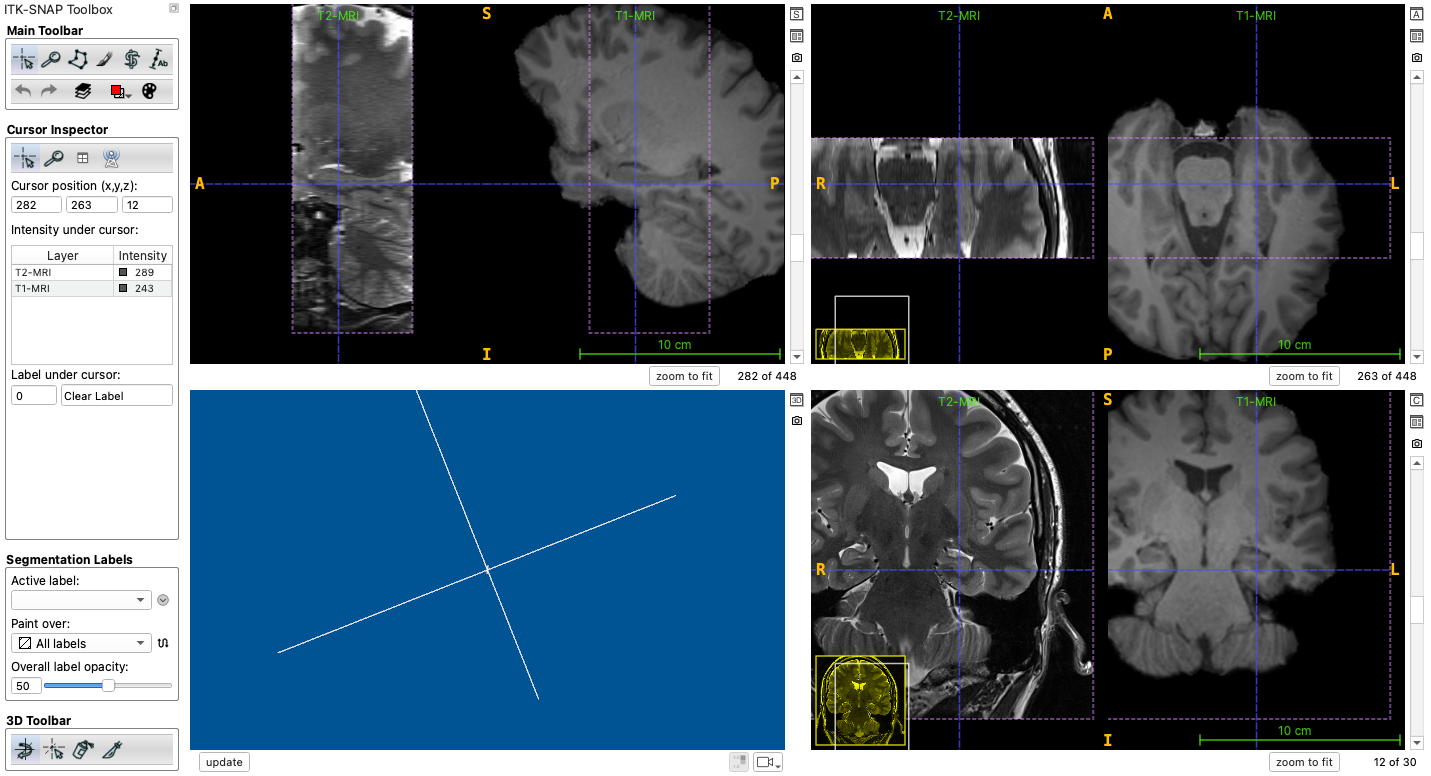Select the Snake active contour tool
Viewport: 1431px width, 776px height.
click(132, 60)
